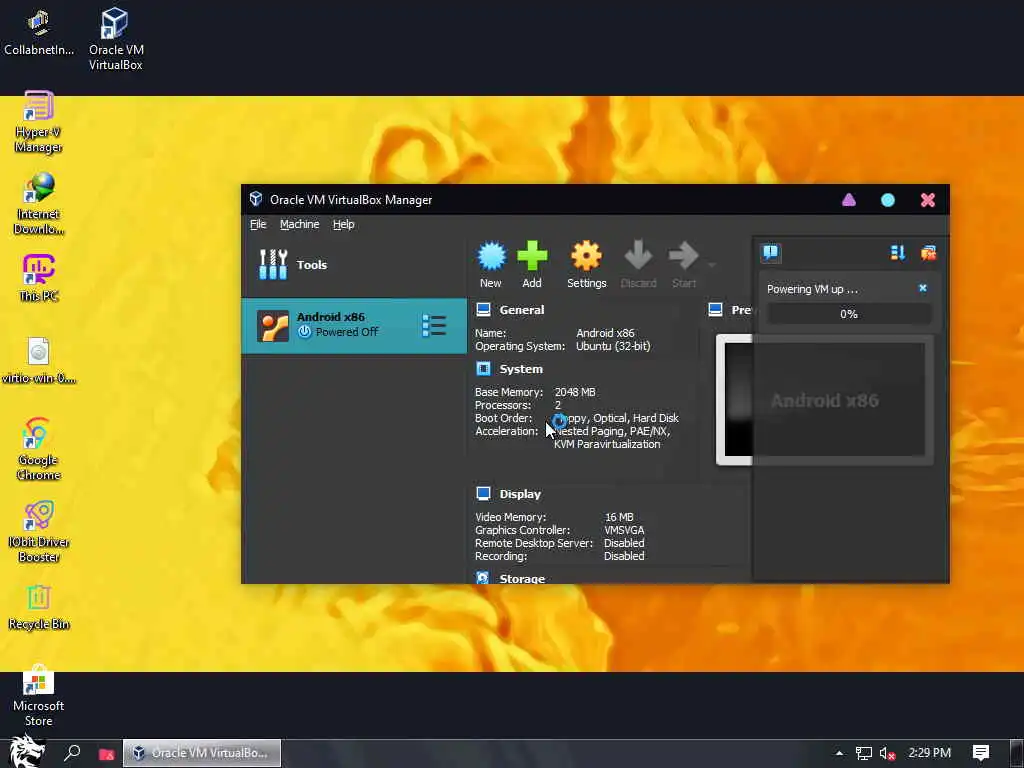Click the Tools wrench icon
The image size is (1024, 768).
coord(273,264)
